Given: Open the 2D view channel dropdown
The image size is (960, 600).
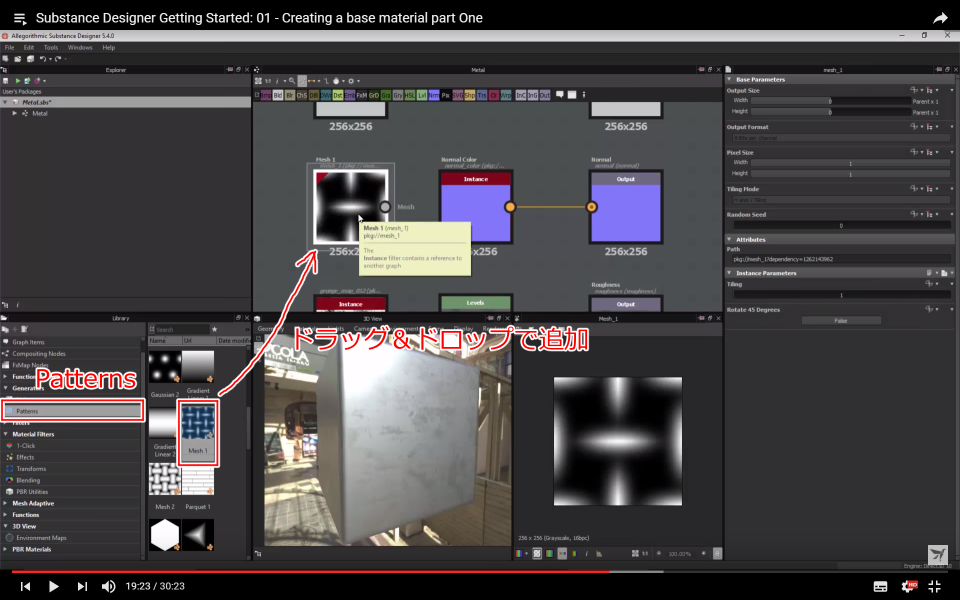Looking at the screenshot, I should (527, 553).
